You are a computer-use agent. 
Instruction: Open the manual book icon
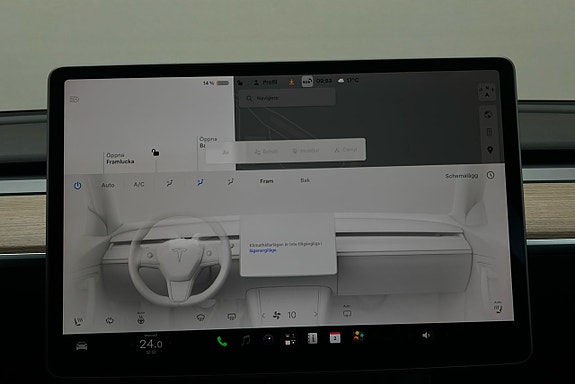coord(312,338)
